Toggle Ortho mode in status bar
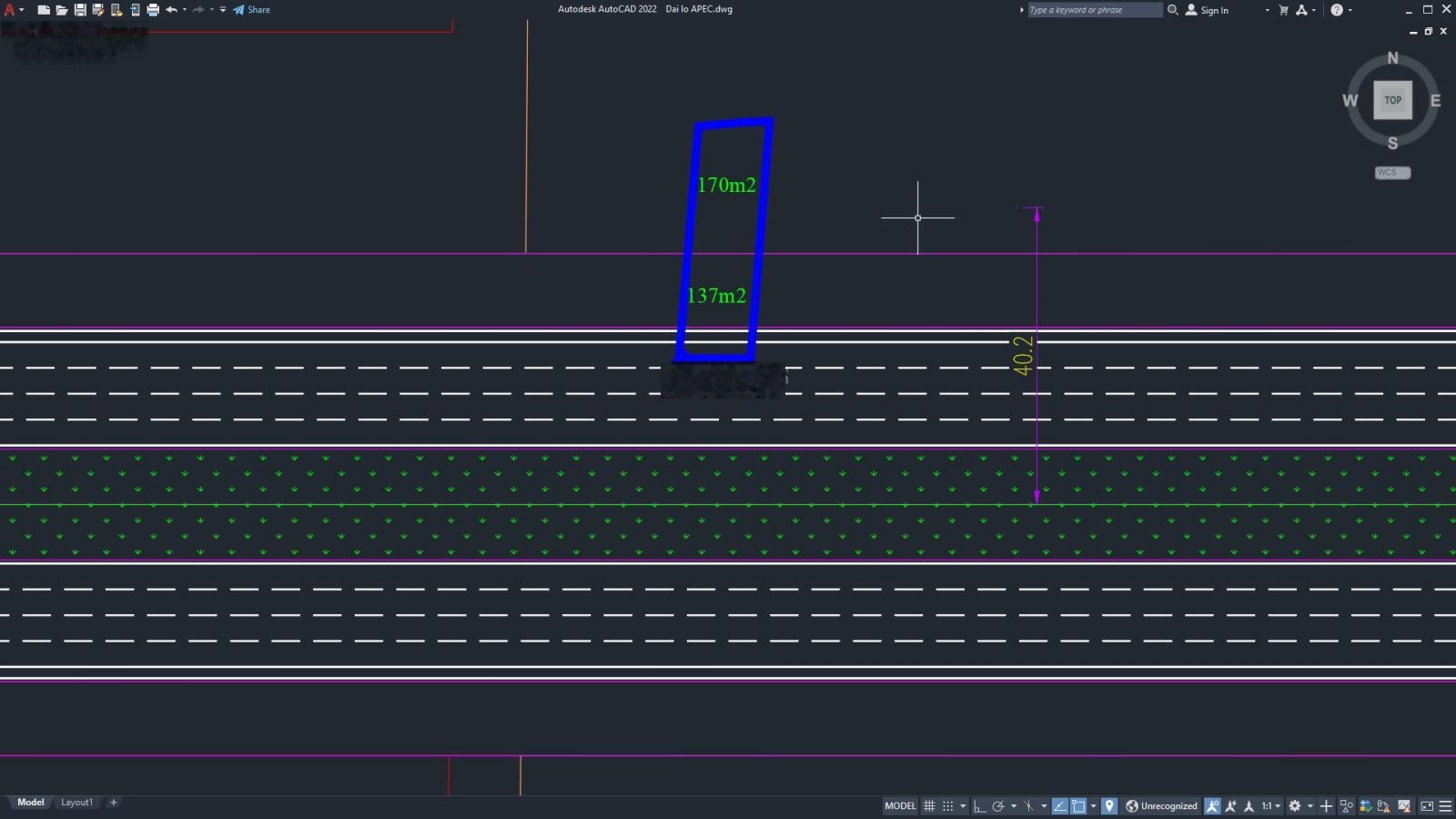The width and height of the screenshot is (1456, 819). pos(979,806)
